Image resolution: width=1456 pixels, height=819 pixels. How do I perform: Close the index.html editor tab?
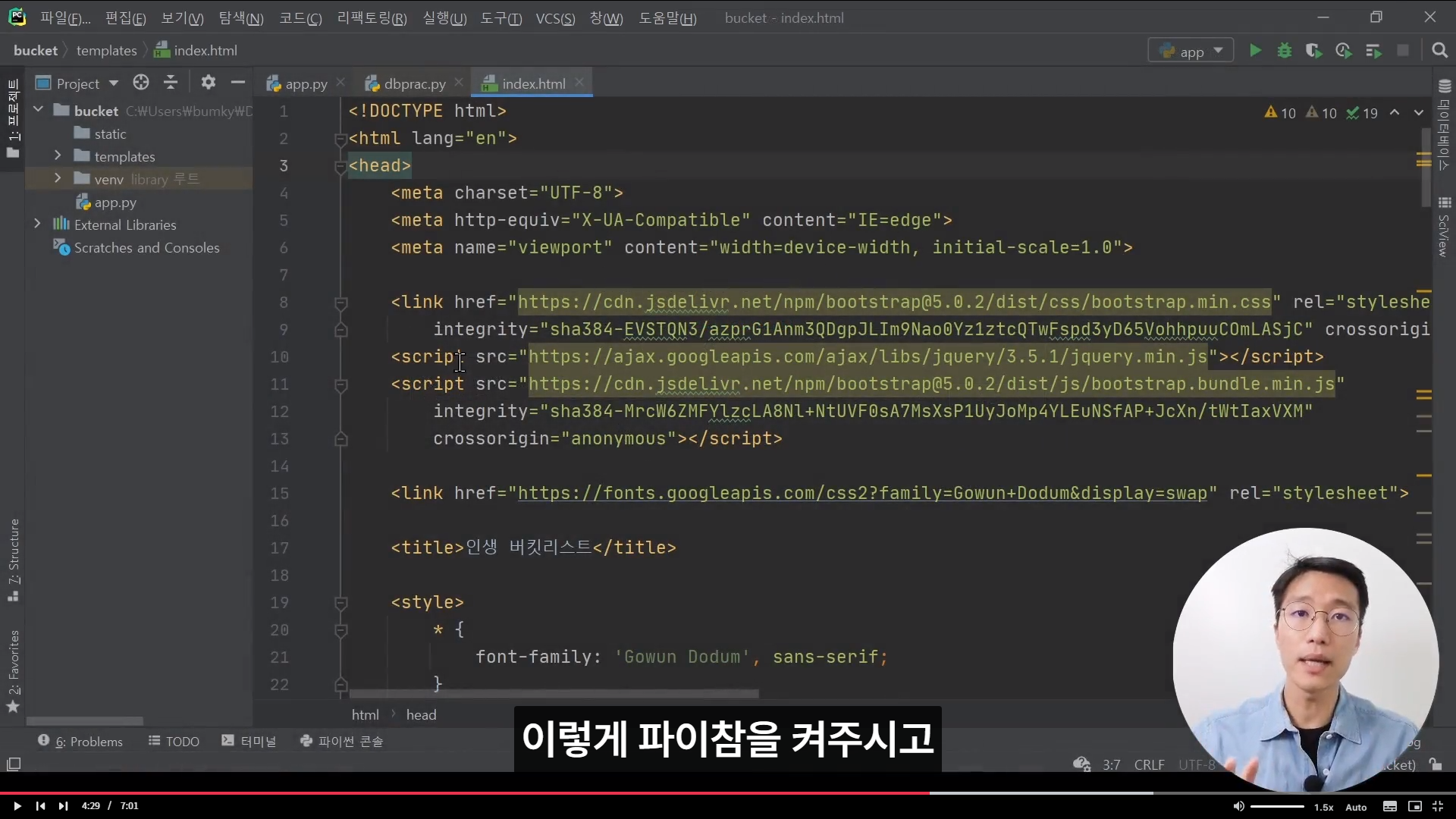[x=579, y=82]
